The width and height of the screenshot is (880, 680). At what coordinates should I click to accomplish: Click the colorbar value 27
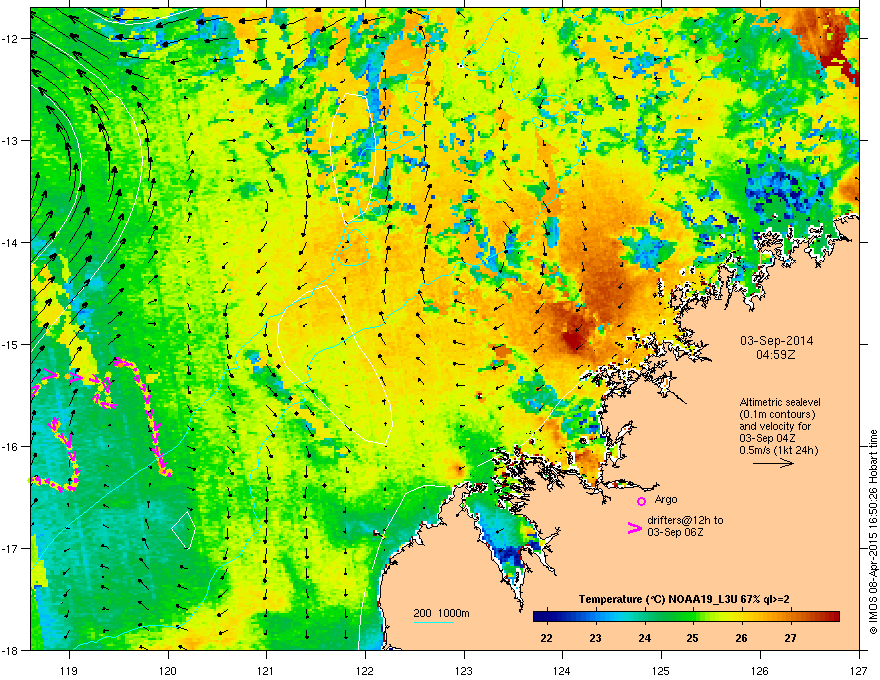[x=790, y=638]
